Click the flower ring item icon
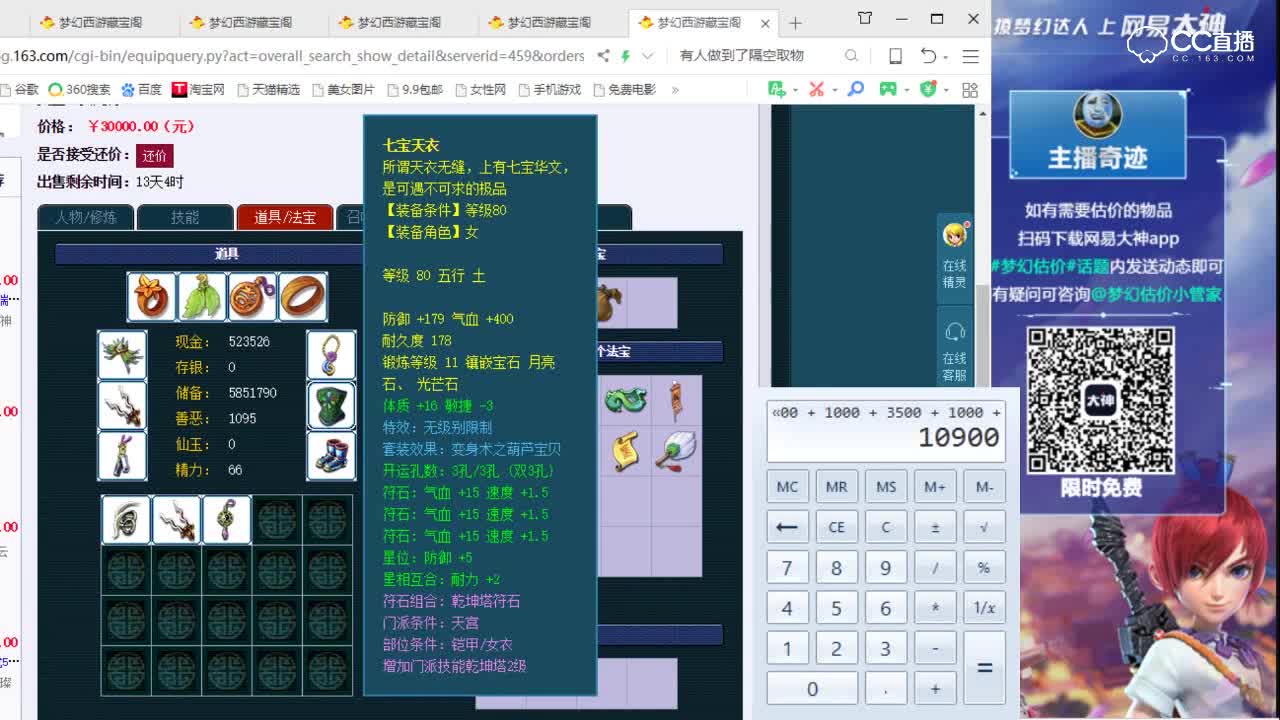The width and height of the screenshot is (1280, 720). tap(152, 296)
